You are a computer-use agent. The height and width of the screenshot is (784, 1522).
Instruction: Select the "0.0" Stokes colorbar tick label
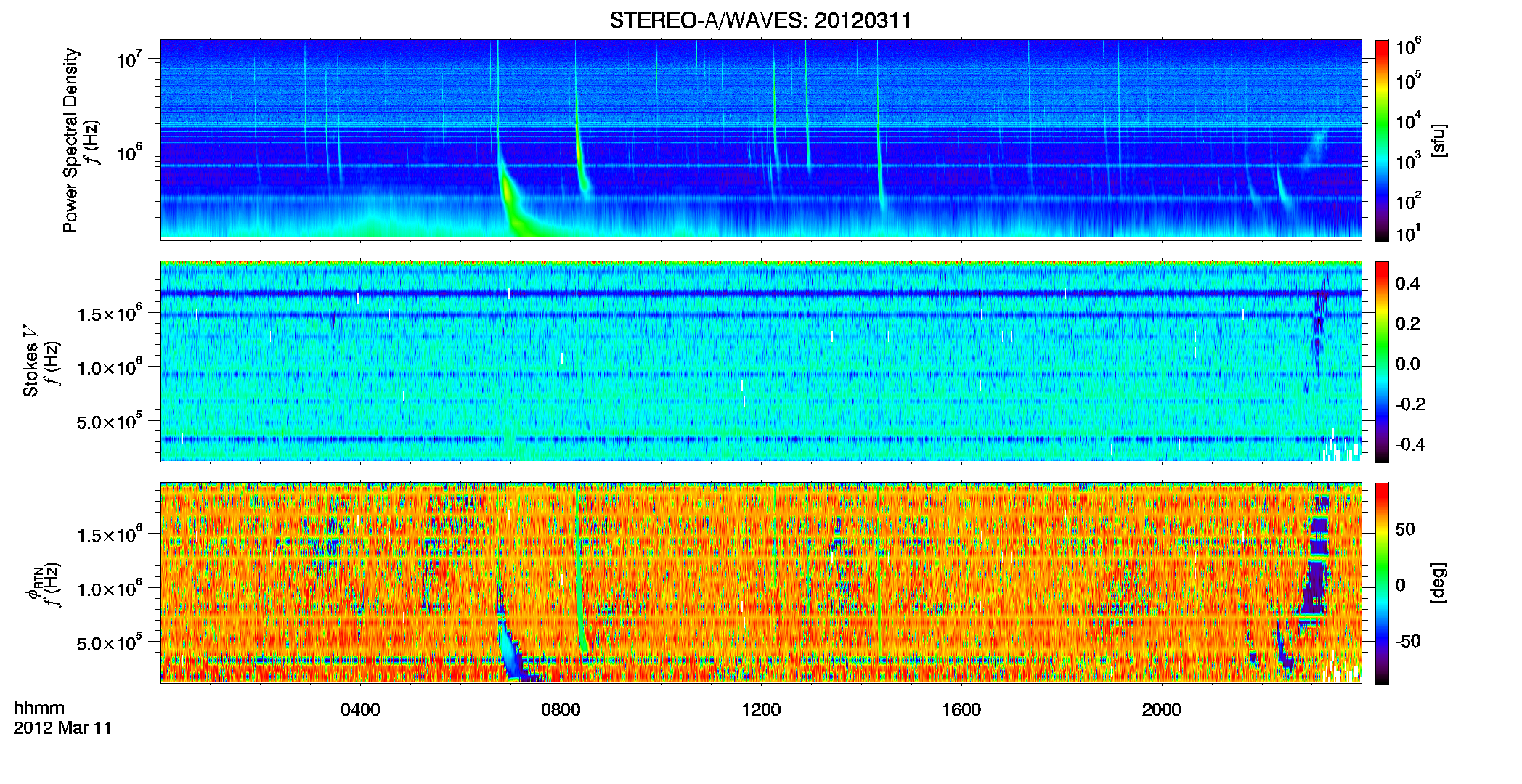point(1407,364)
